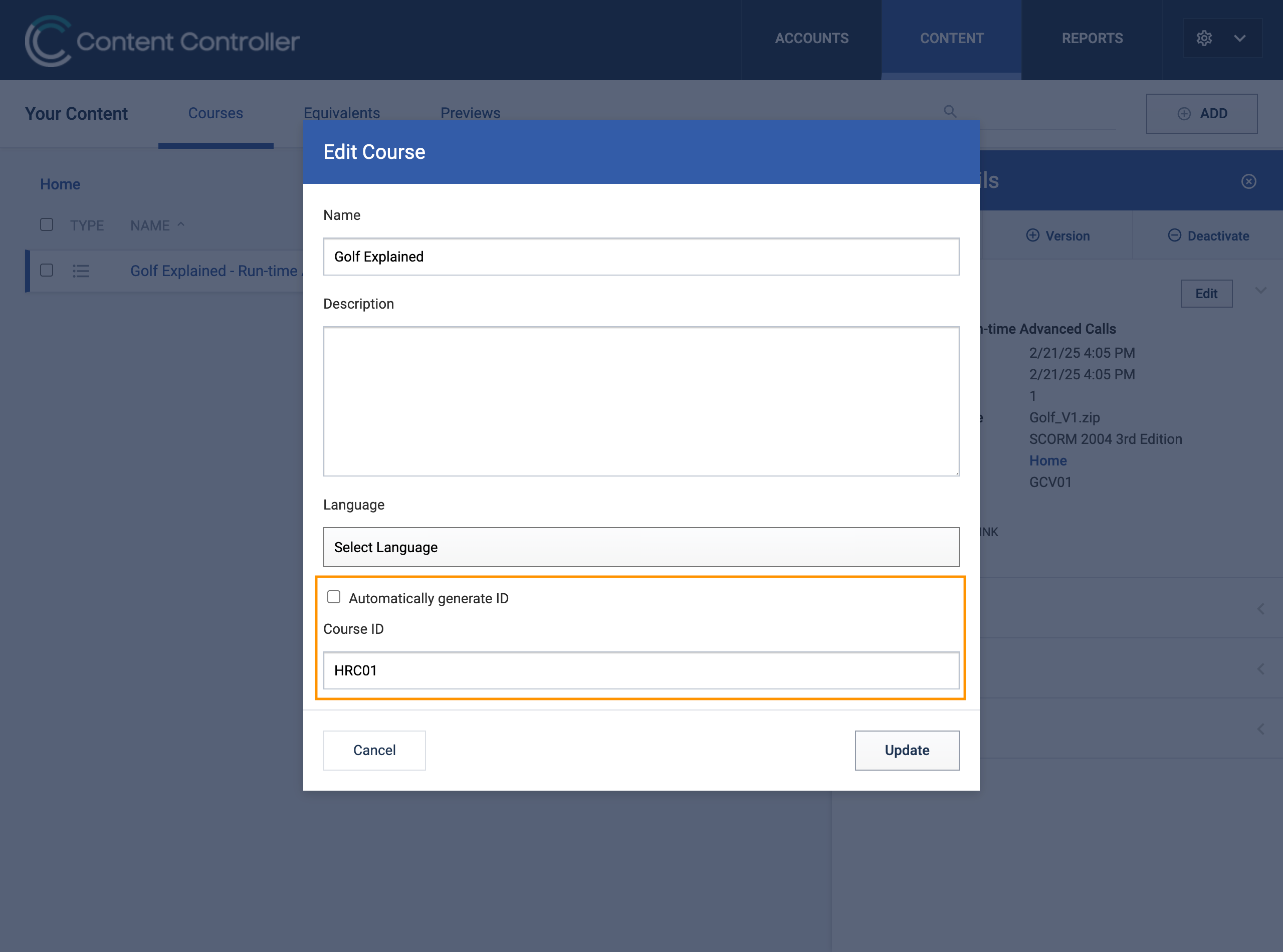Open the REPORTS navigation tab
The width and height of the screenshot is (1283, 952).
click(1092, 39)
